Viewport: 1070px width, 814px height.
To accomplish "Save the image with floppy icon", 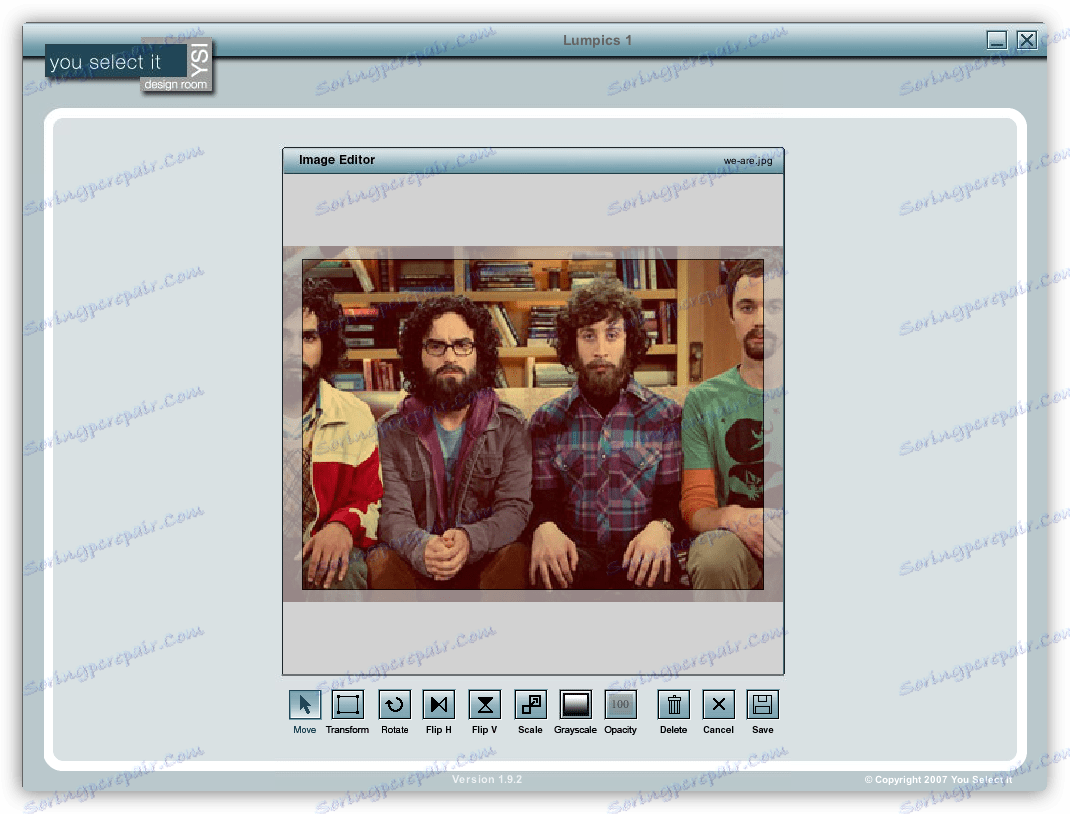I will (763, 704).
